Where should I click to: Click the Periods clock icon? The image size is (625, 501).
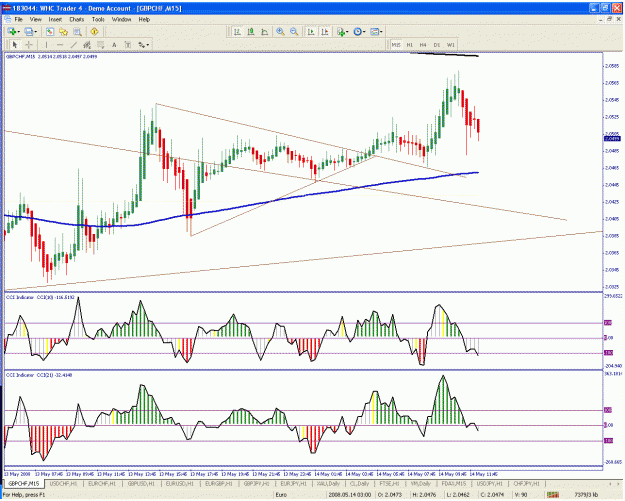click(x=357, y=31)
